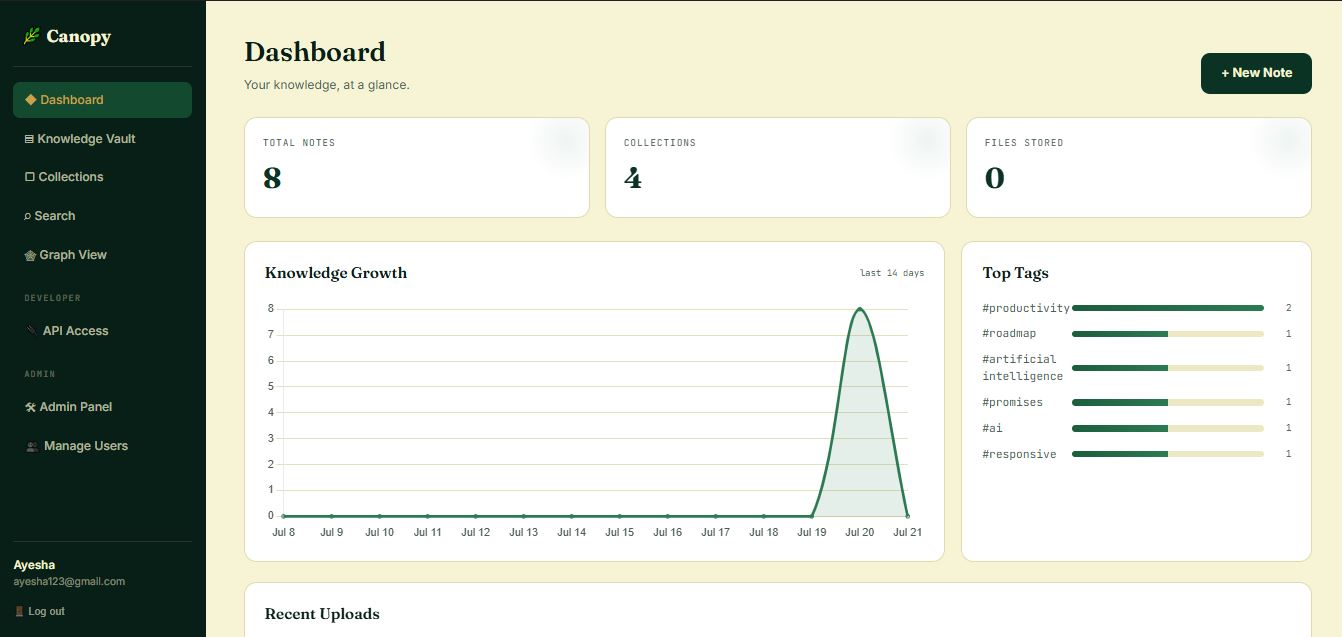Screen dimensions: 1342x637
Task: Click the #productivity count of 2
Action: click(1289, 308)
